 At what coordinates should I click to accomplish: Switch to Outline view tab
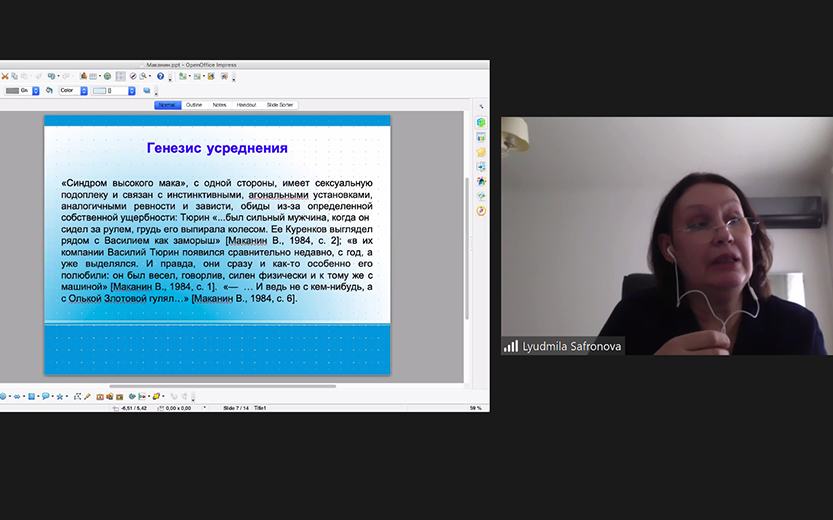point(194,105)
